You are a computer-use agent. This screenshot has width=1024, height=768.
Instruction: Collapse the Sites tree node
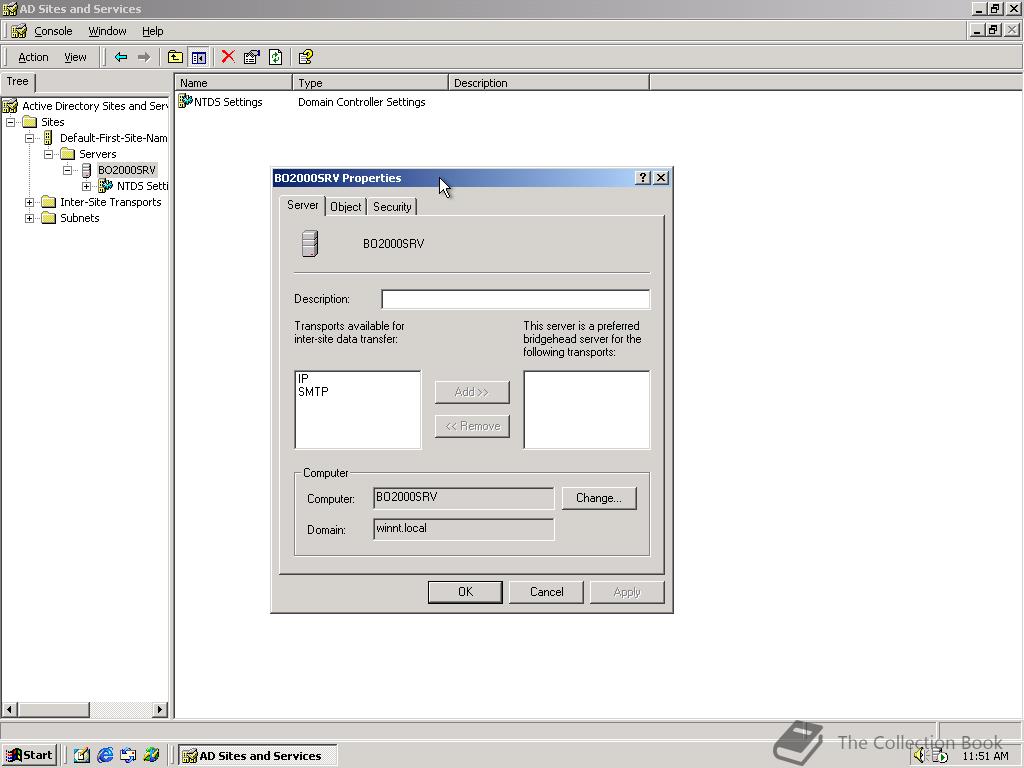pyautogui.click(x=10, y=122)
